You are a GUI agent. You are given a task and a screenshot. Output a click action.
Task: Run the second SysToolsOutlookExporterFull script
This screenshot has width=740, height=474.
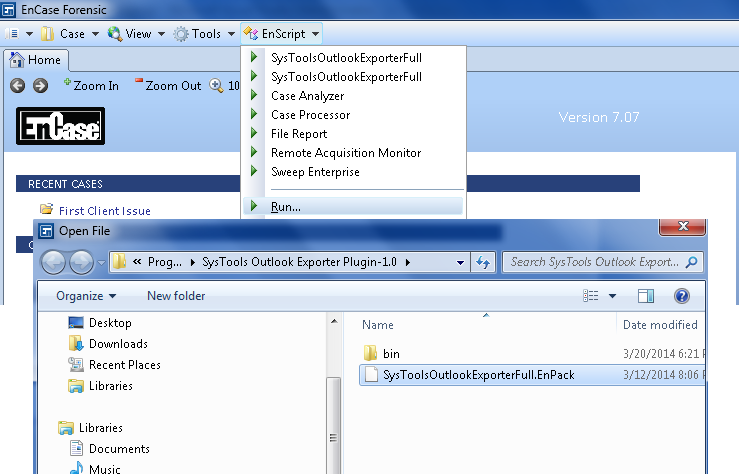point(346,77)
